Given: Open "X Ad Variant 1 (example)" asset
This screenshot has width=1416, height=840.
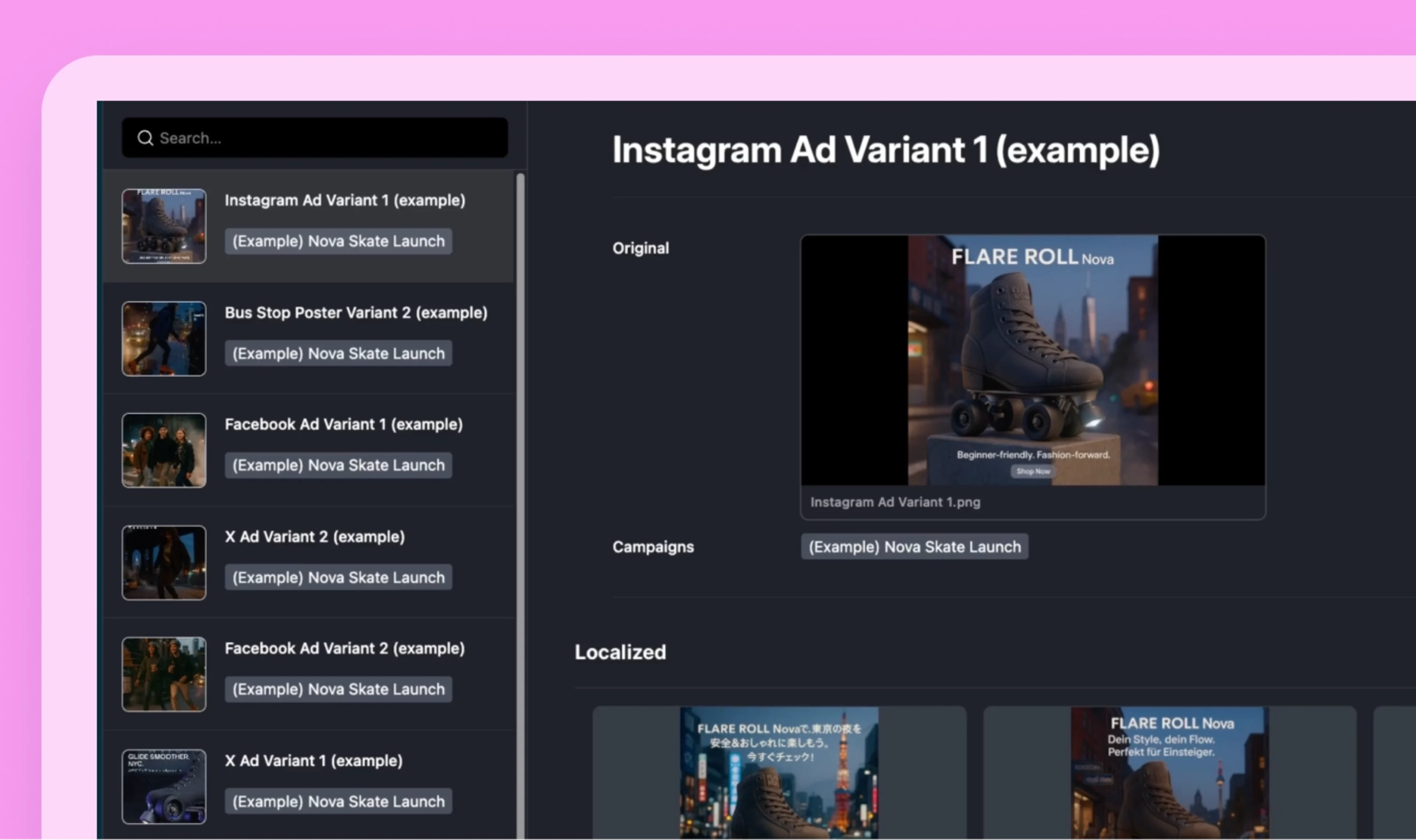Looking at the screenshot, I should point(314,760).
